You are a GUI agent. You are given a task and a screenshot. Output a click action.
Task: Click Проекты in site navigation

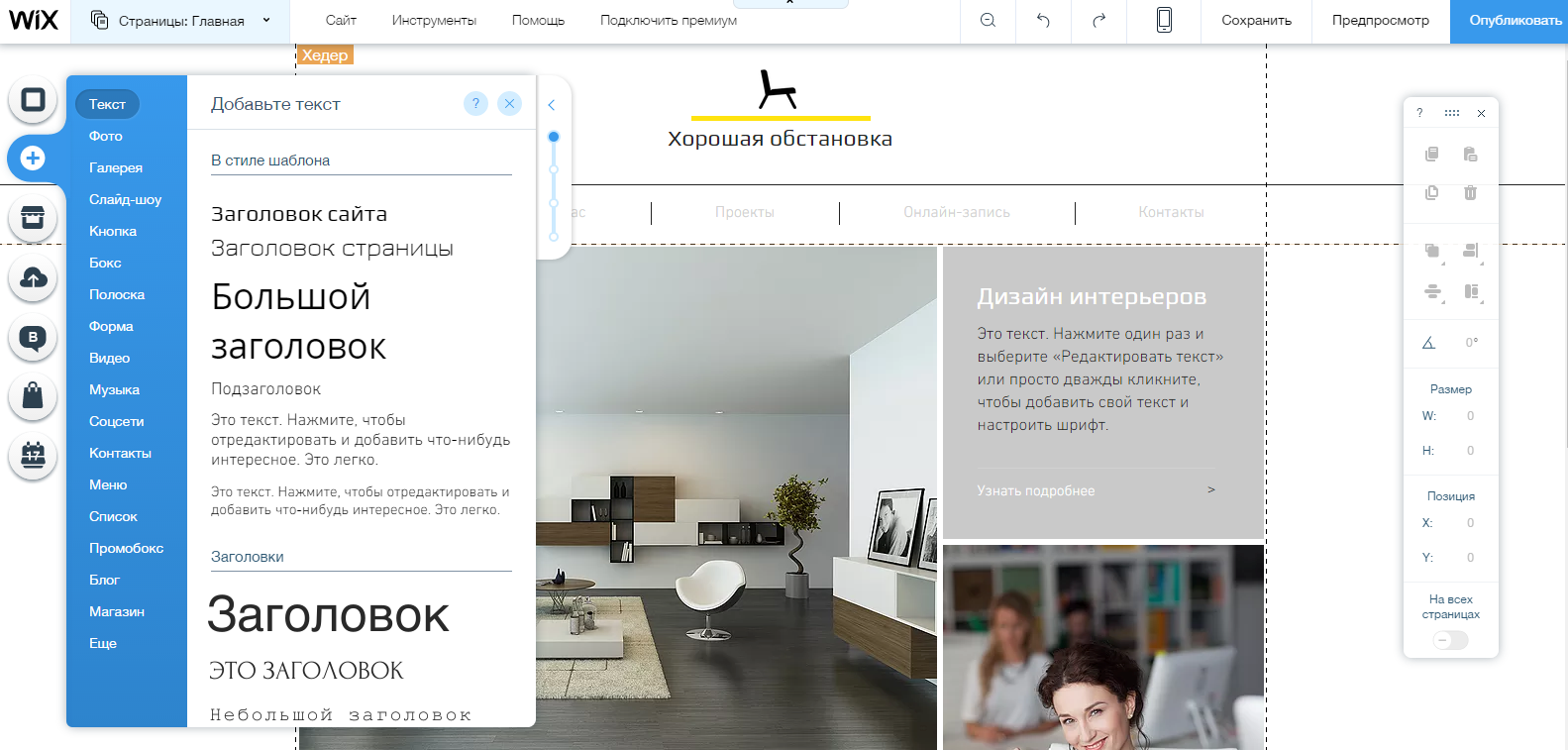pyautogui.click(x=745, y=212)
